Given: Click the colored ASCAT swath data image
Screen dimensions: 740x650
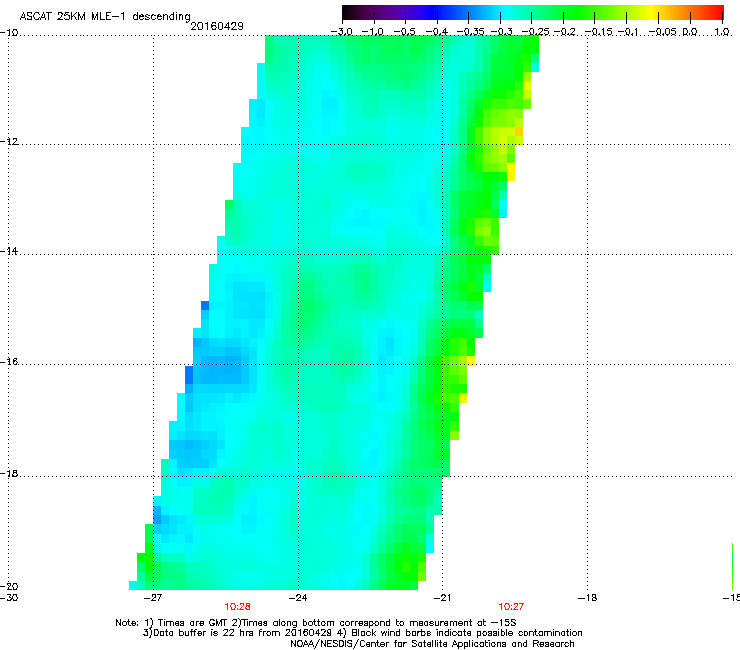Looking at the screenshot, I should (334, 312).
